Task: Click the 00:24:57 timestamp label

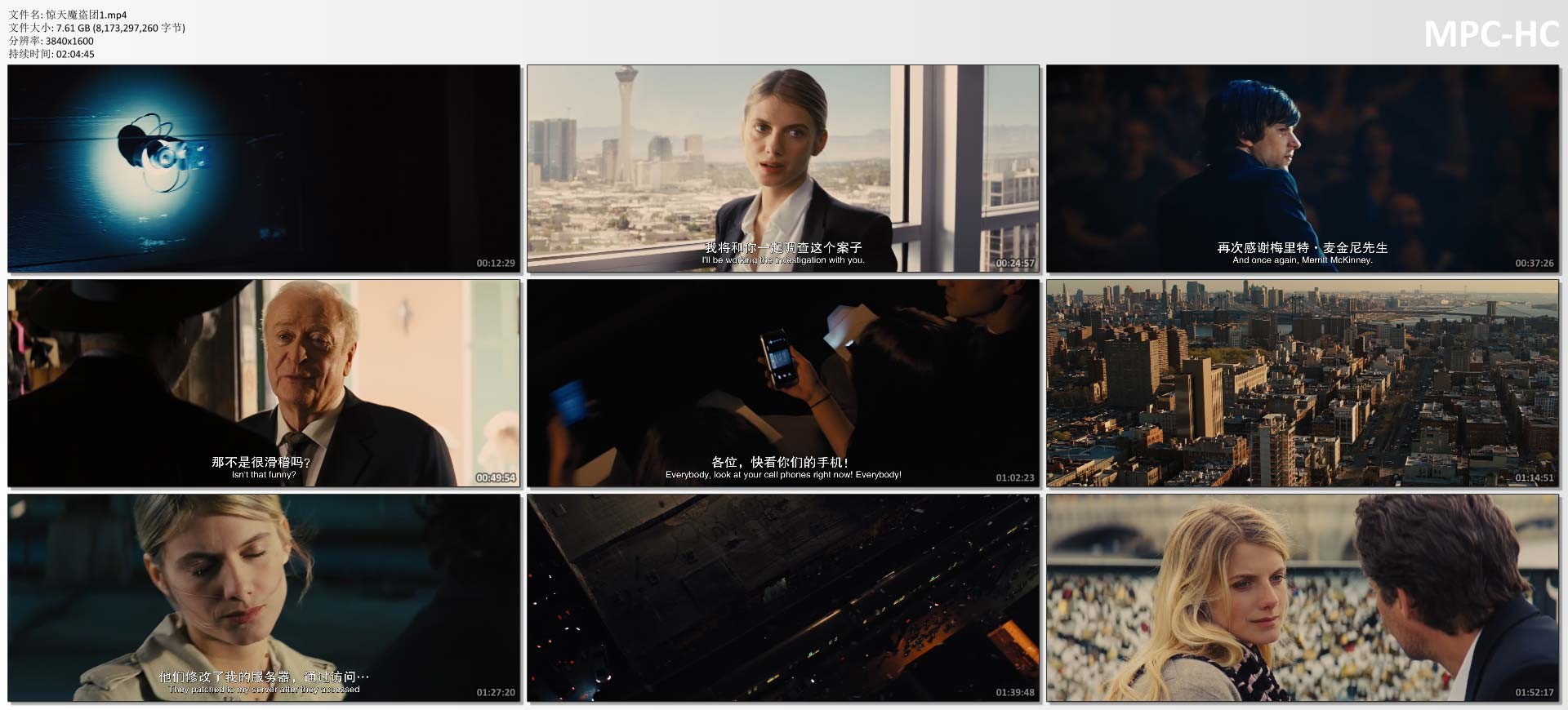Action: [1014, 264]
